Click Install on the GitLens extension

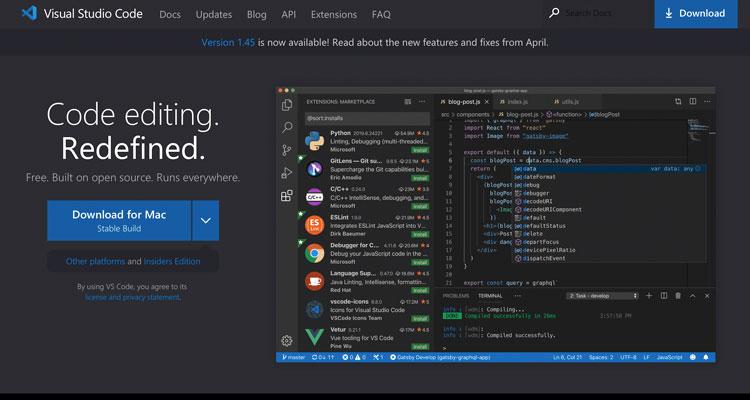pyautogui.click(x=420, y=178)
